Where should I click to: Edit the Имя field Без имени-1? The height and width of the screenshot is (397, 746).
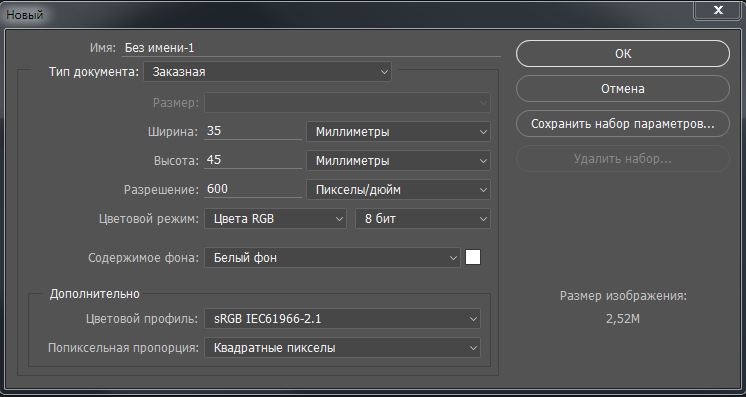311,48
